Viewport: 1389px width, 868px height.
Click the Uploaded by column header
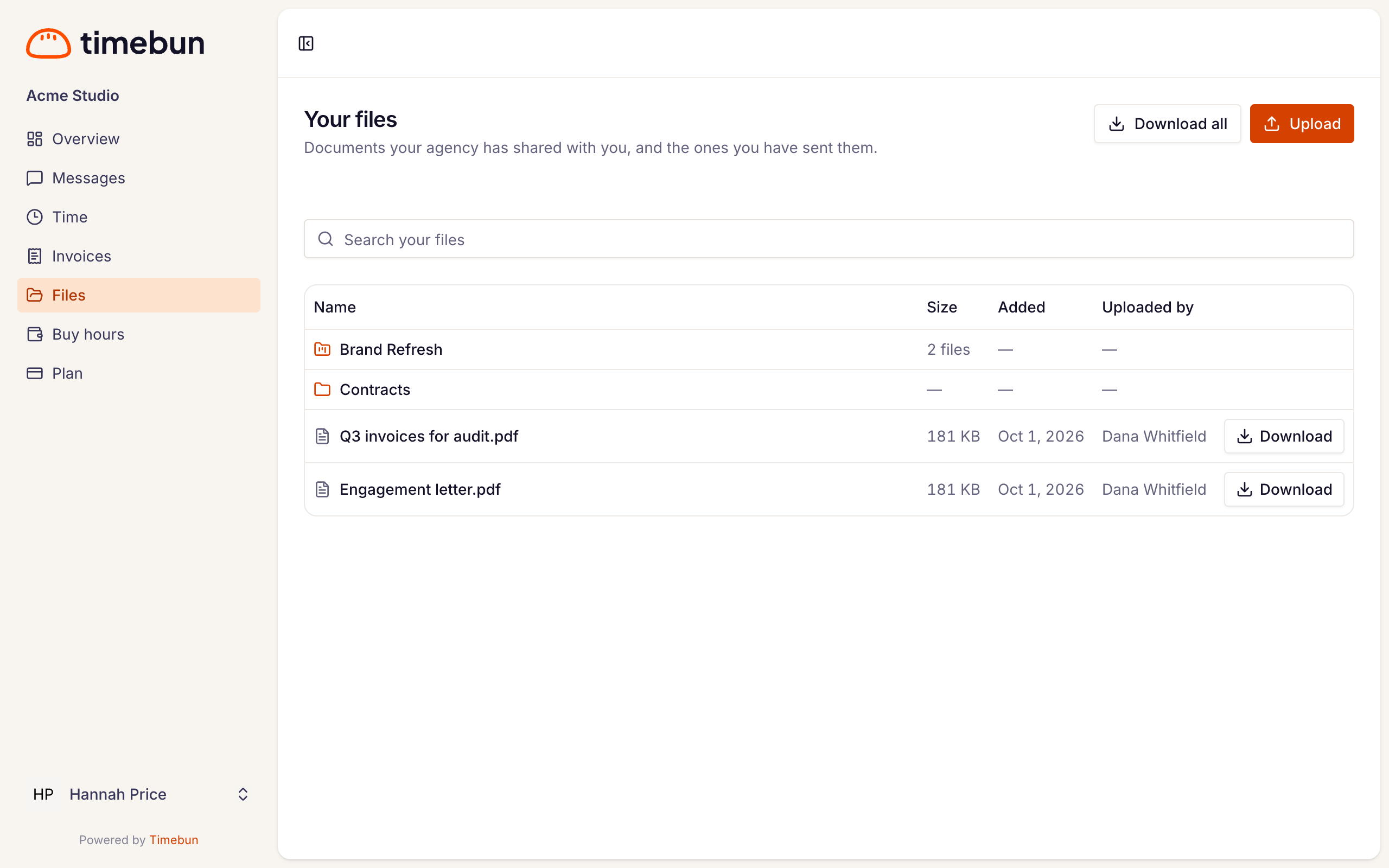click(1148, 307)
